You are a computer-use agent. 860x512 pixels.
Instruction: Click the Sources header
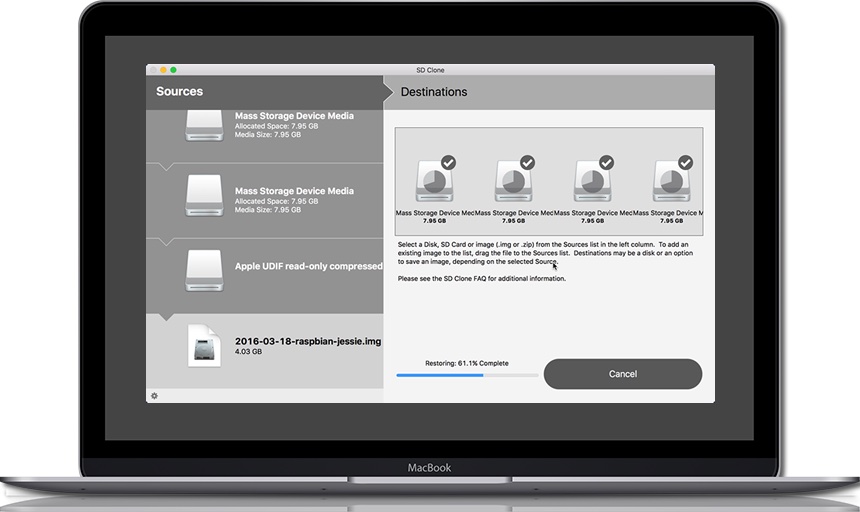click(x=179, y=92)
